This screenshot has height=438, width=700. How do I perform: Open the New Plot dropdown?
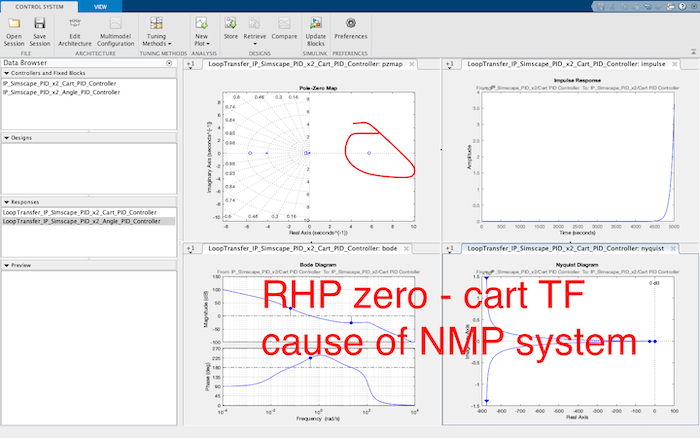(x=201, y=32)
